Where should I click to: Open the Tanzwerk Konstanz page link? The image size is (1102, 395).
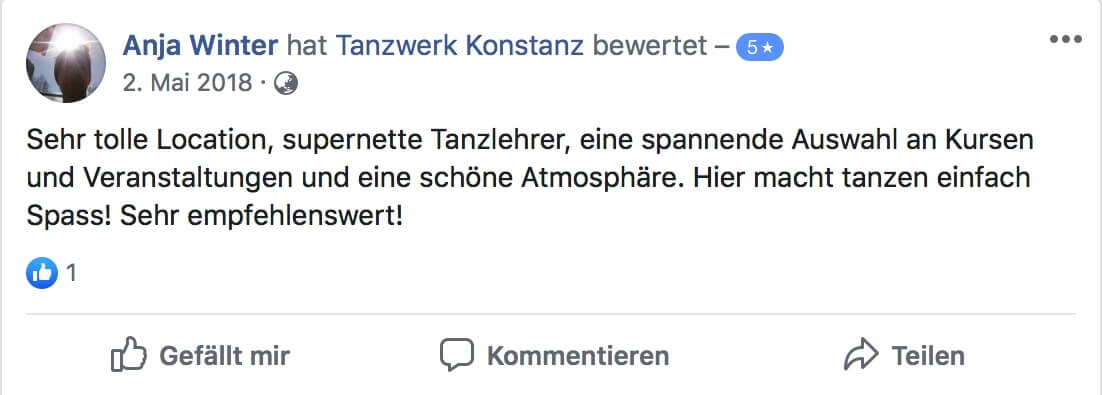[x=460, y=46]
